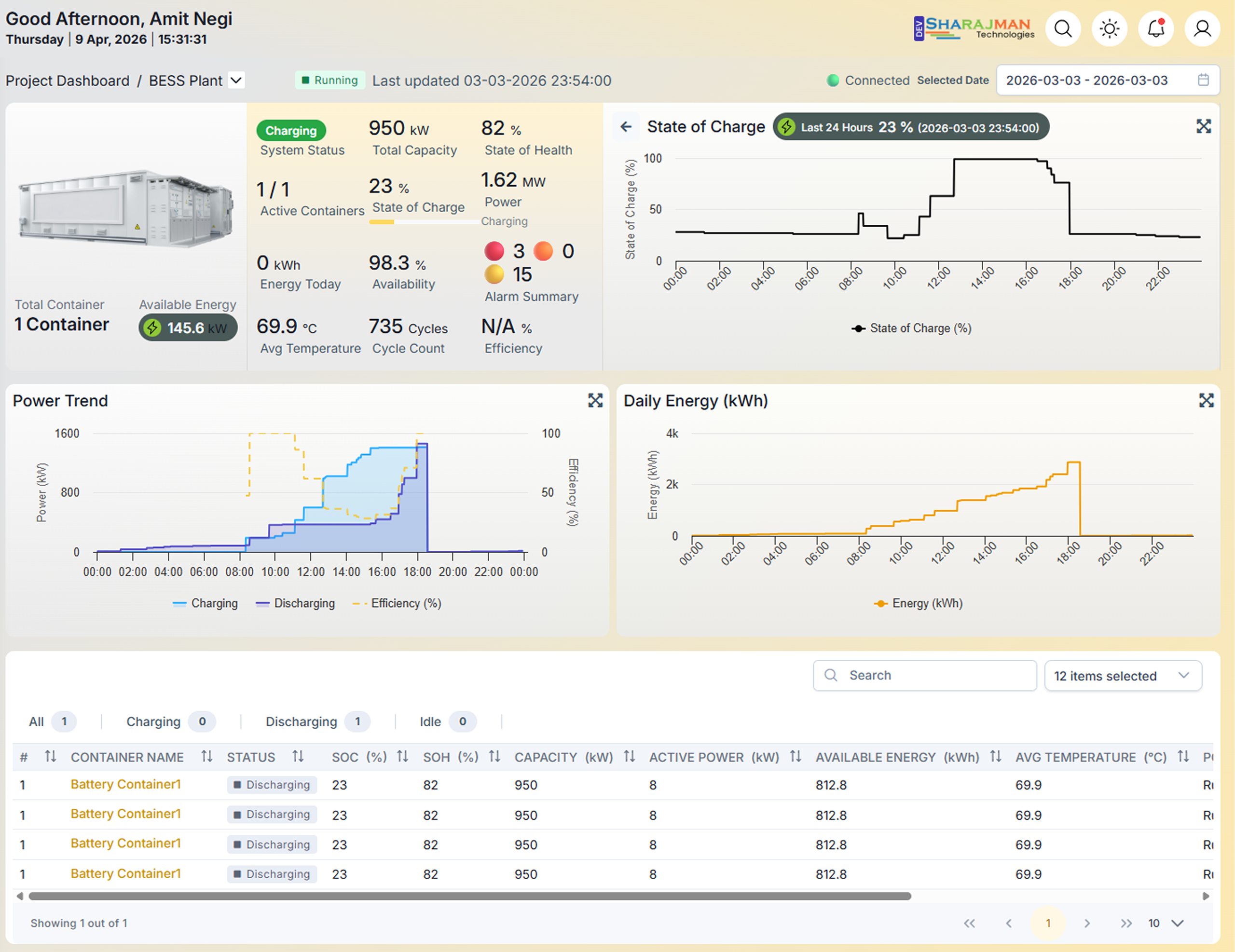
Task: Open the BESS Plant dropdown chevron
Action: pos(236,80)
